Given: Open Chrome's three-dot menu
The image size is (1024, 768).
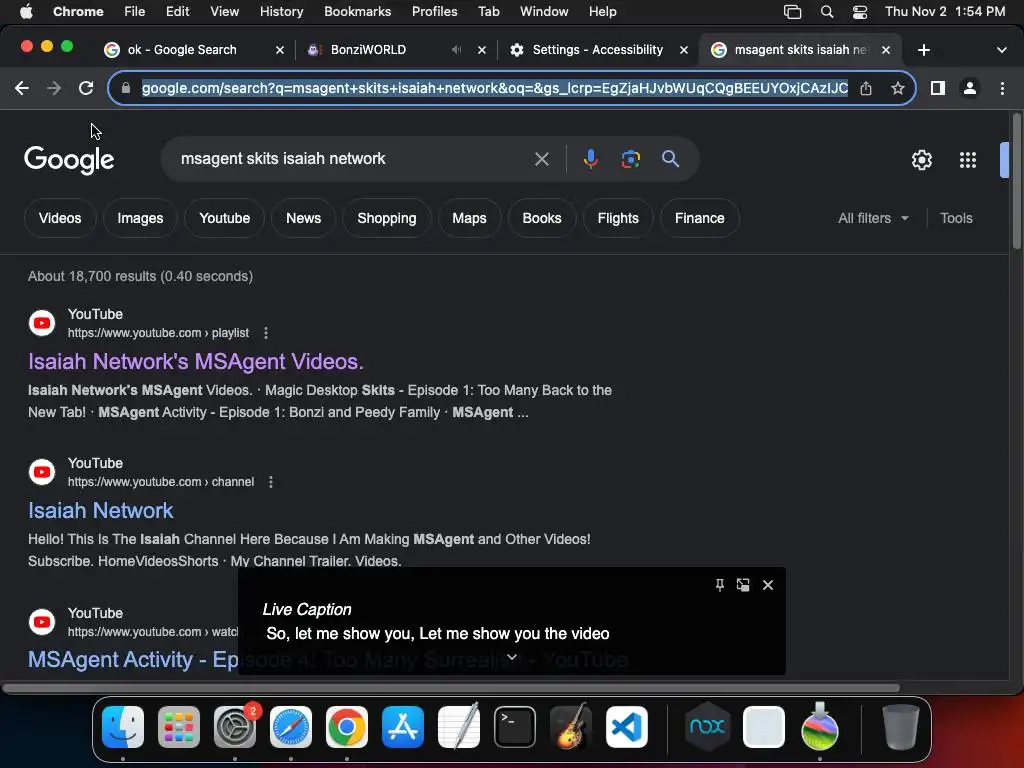Looking at the screenshot, I should tap(1002, 88).
